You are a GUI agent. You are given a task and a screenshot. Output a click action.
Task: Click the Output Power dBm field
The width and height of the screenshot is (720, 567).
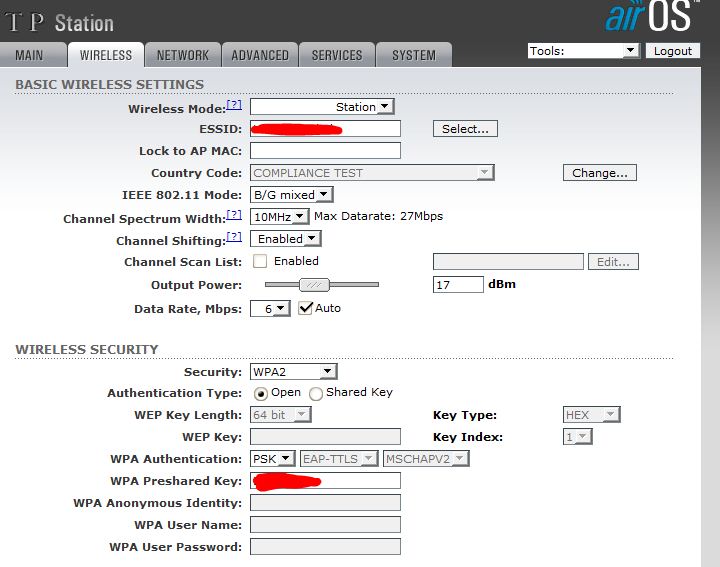[458, 285]
